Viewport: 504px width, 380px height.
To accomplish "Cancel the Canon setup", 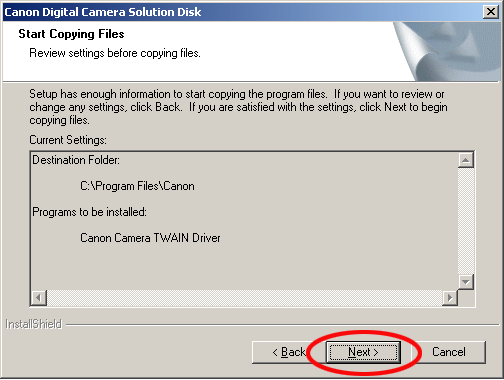I will 449,352.
